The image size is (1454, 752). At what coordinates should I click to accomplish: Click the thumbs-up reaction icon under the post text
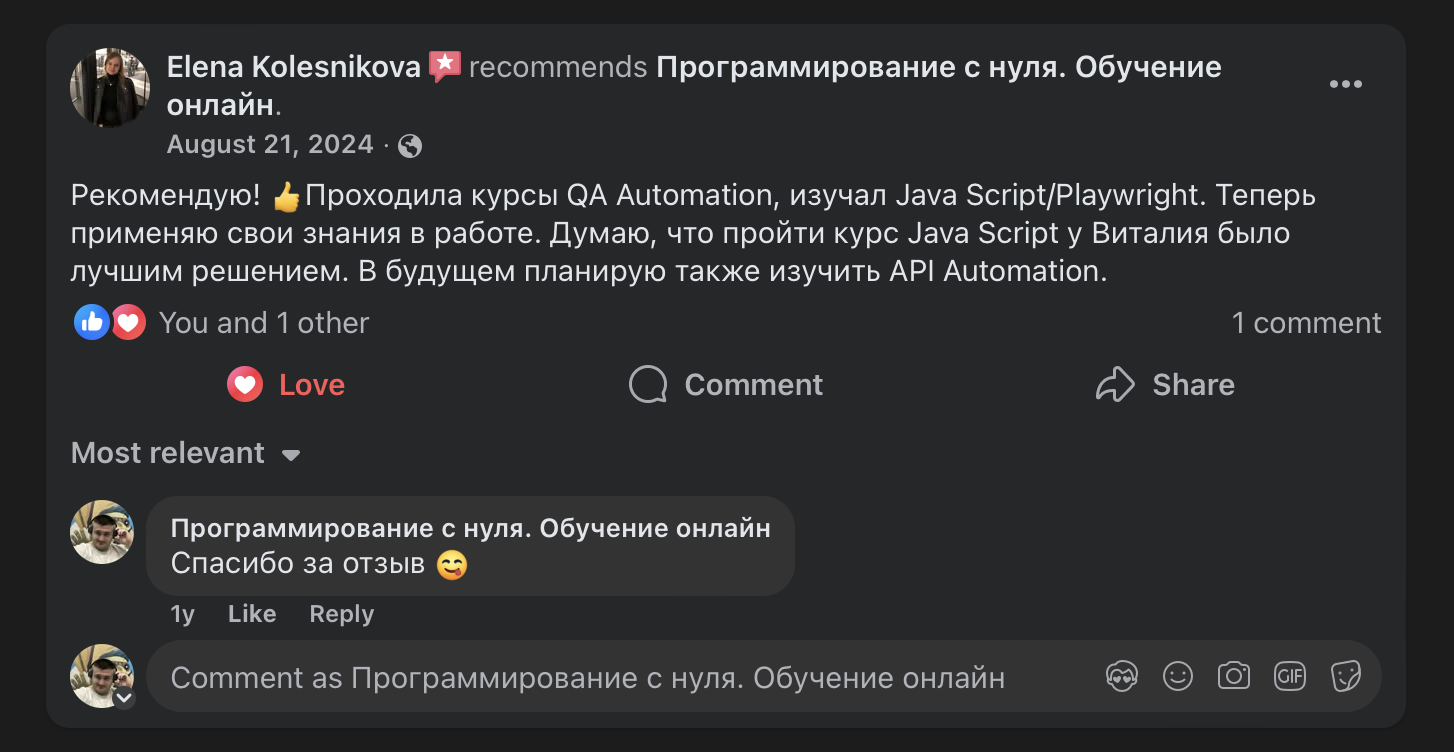[x=91, y=321]
